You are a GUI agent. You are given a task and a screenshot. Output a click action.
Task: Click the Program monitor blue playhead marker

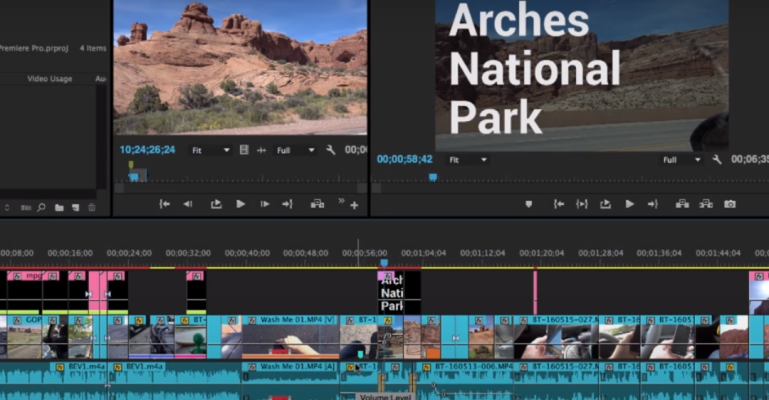click(x=433, y=177)
